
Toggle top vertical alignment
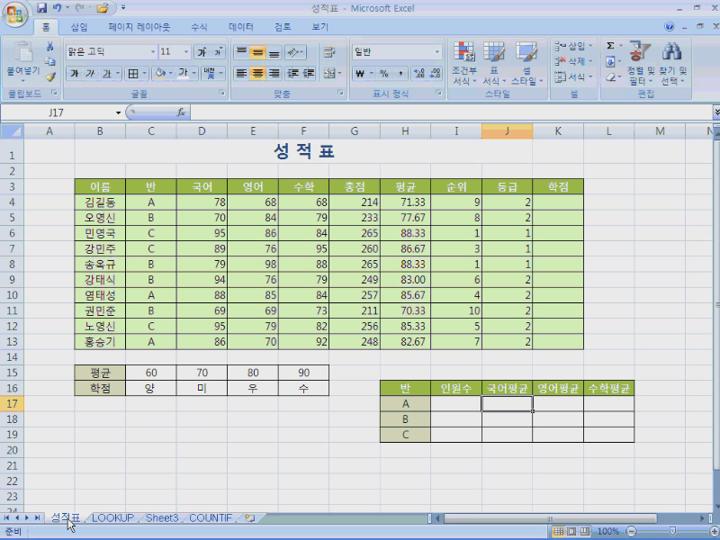point(241,52)
